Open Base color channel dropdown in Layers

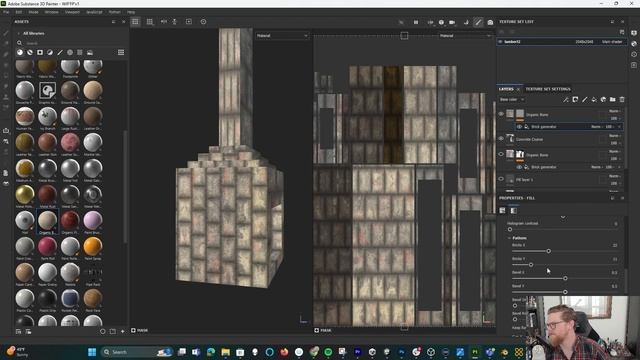[512, 100]
